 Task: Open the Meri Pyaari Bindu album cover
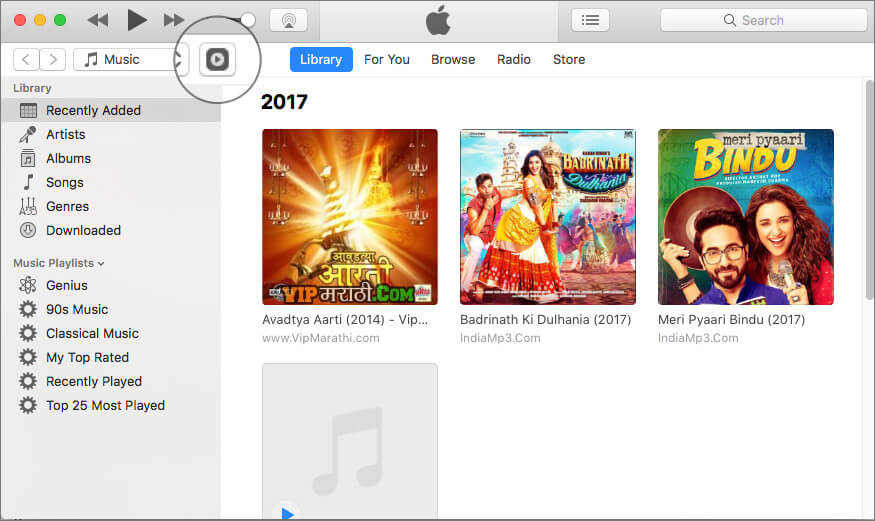click(746, 217)
